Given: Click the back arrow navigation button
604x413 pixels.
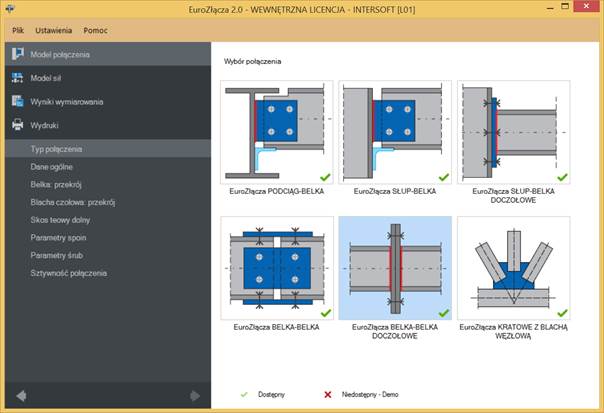Looking at the screenshot, I should pyautogui.click(x=22, y=396).
